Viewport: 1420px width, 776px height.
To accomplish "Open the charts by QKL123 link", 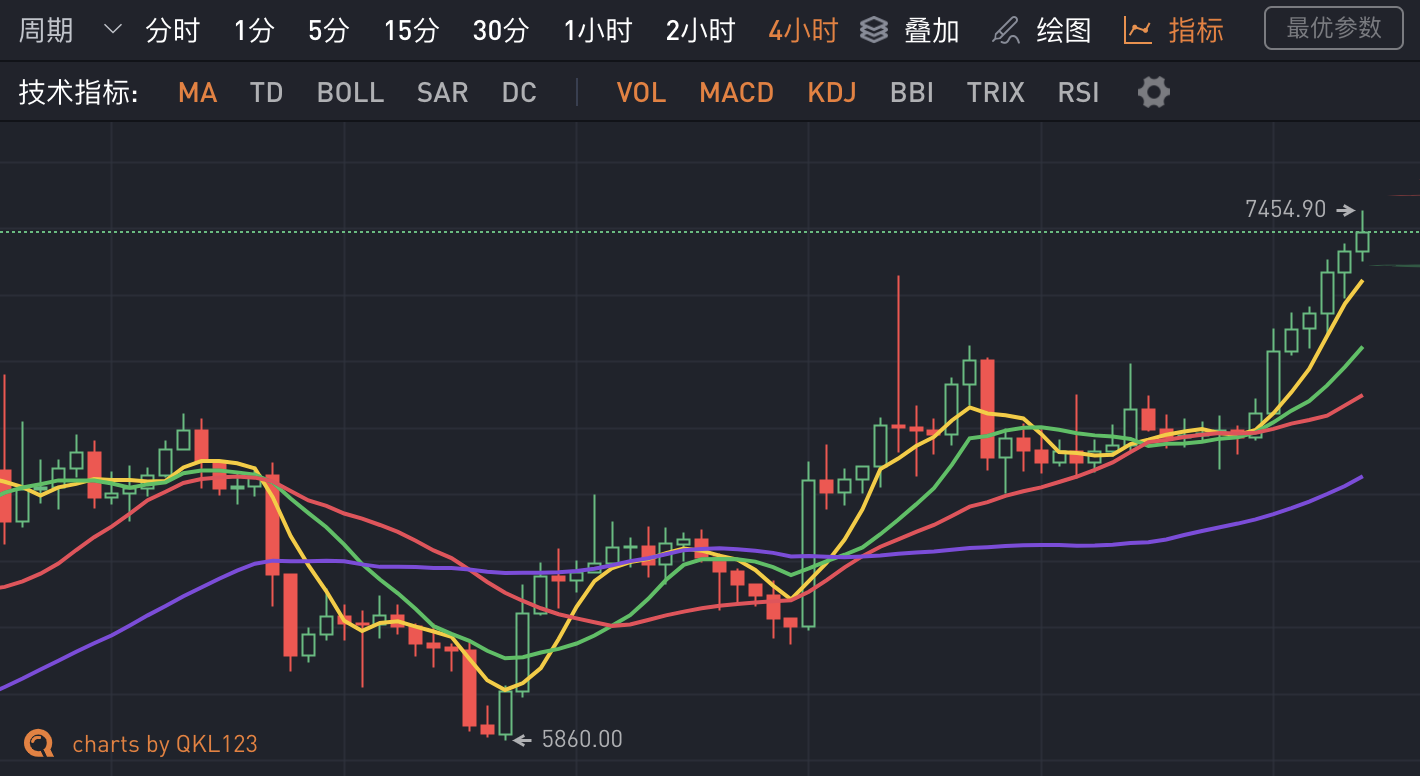I will (x=165, y=744).
